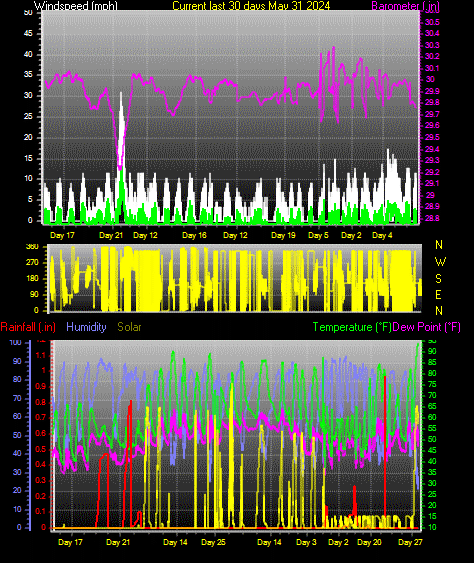The image size is (474, 563).
Task: Click the 5 value on windspeed axis
Action: click(30, 200)
